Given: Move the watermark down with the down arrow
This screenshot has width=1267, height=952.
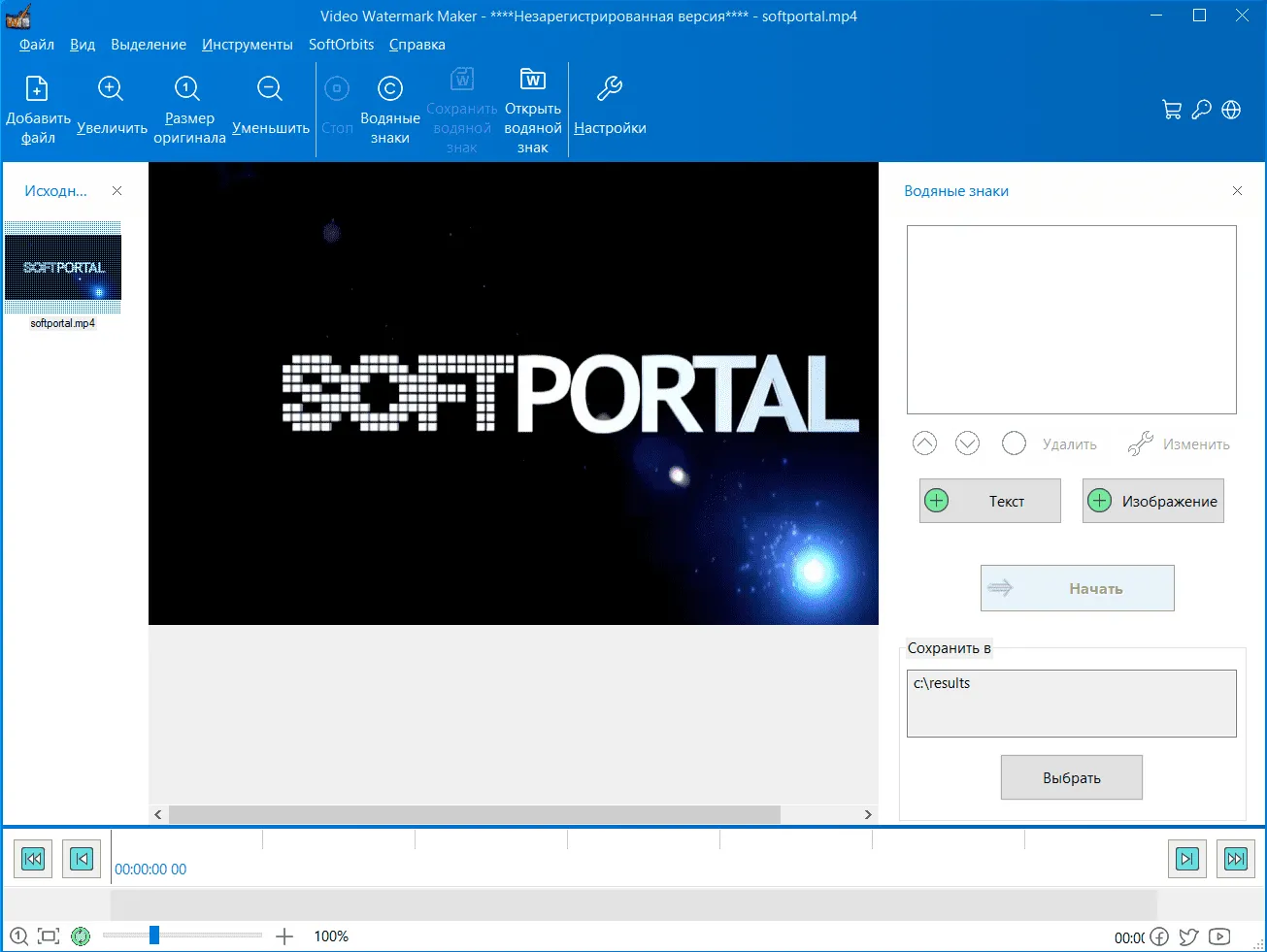Looking at the screenshot, I should (967, 443).
